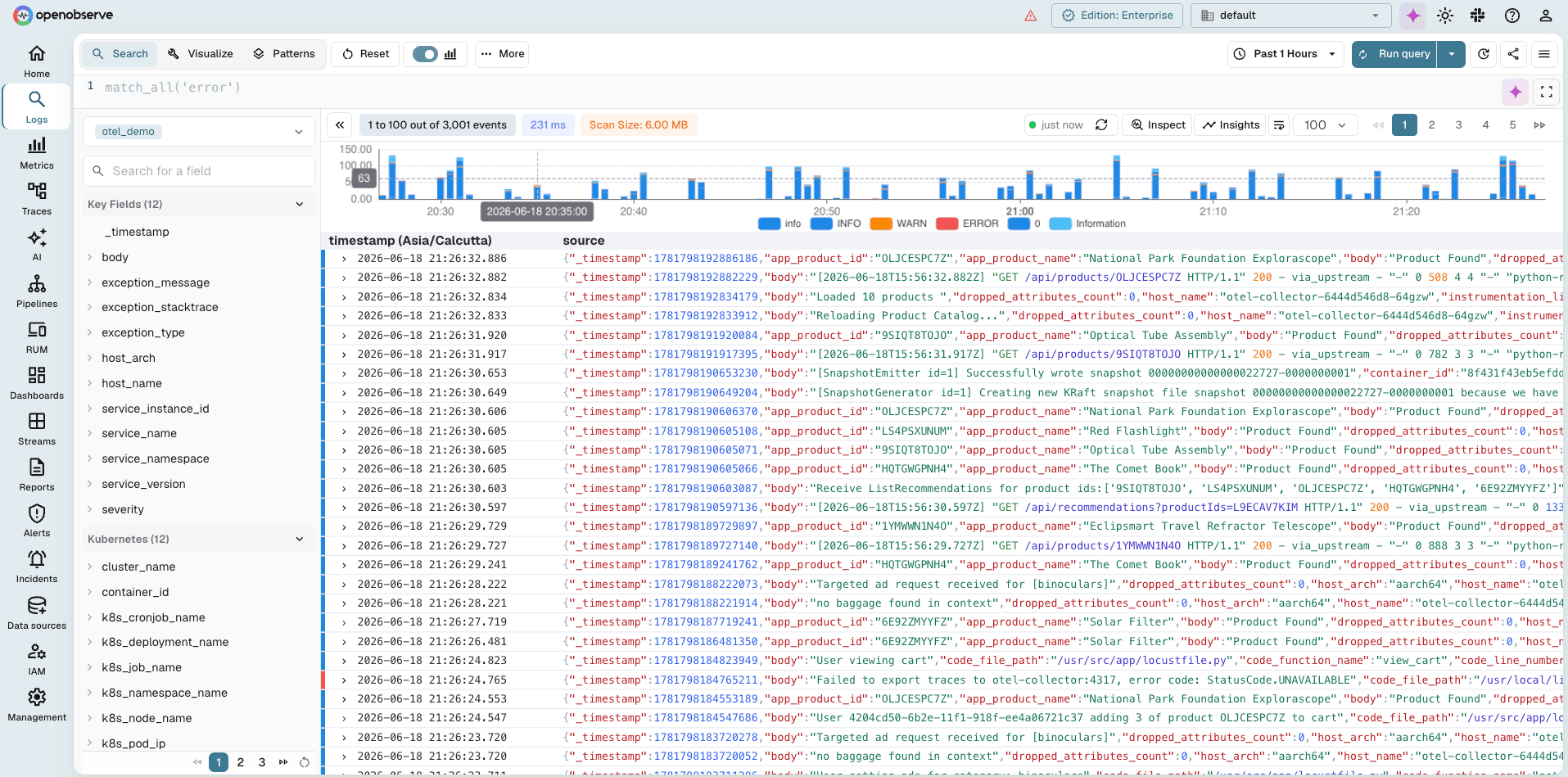Open the AI assistant sparkle in header
Viewport: 1568px width, 777px height.
coord(1413,16)
